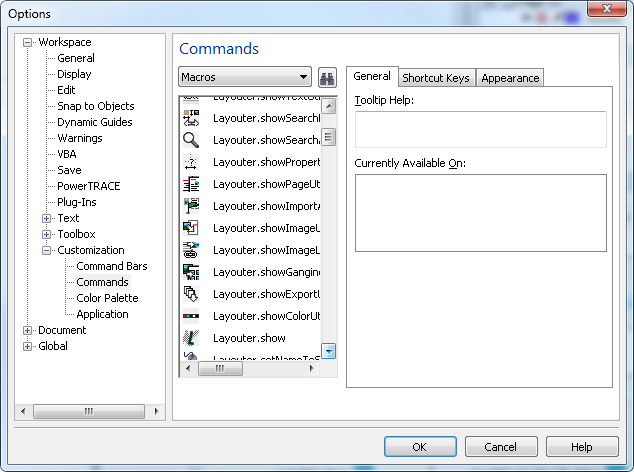Confirm with the OK button
Image resolution: width=634 pixels, height=472 pixels.
(420, 447)
